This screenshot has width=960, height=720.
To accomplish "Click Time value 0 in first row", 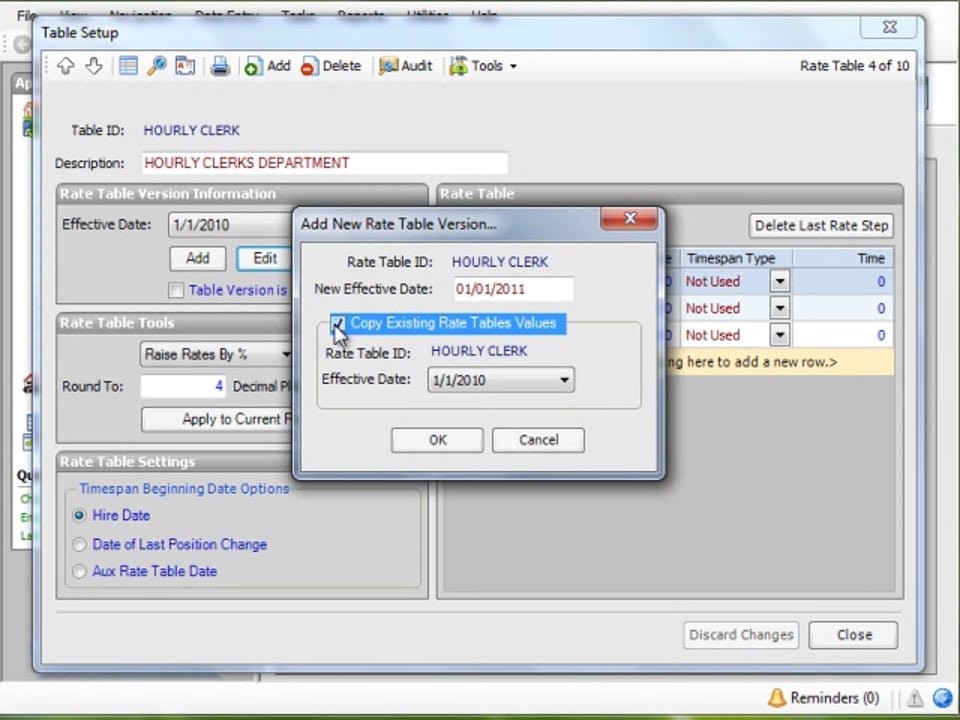I will coord(880,282).
